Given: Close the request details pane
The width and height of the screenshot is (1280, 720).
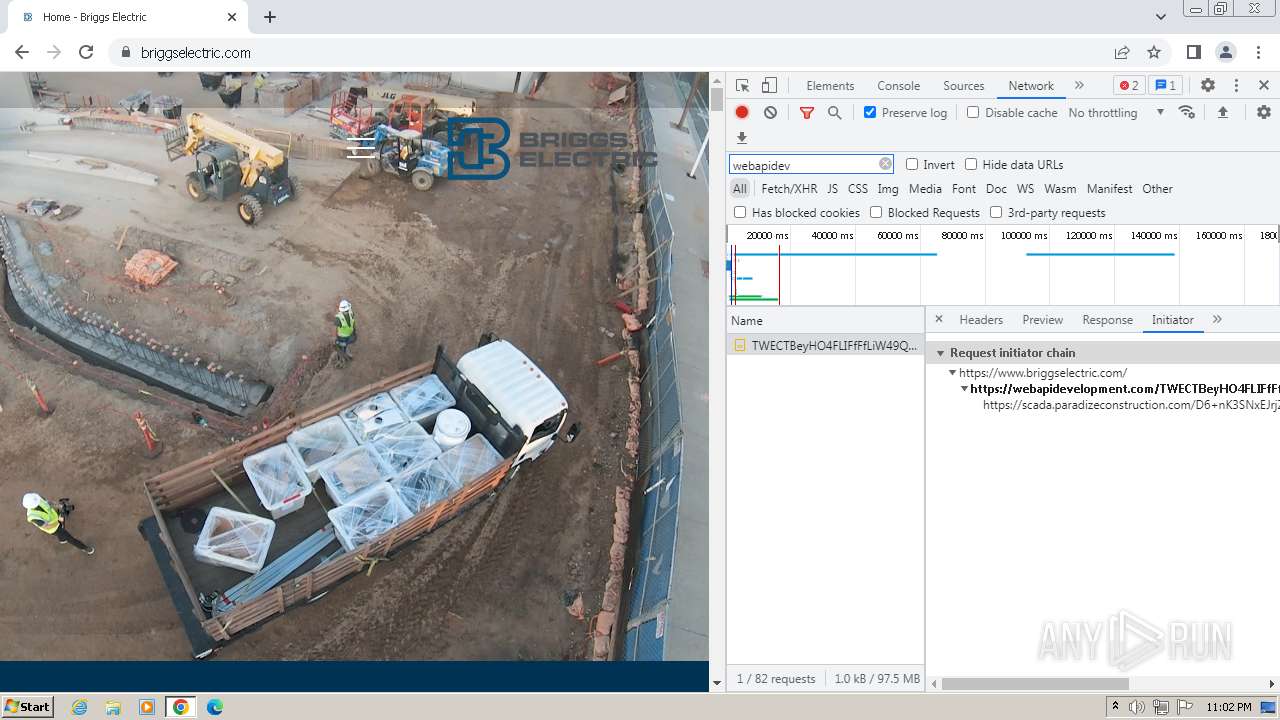Looking at the screenshot, I should coord(939,319).
